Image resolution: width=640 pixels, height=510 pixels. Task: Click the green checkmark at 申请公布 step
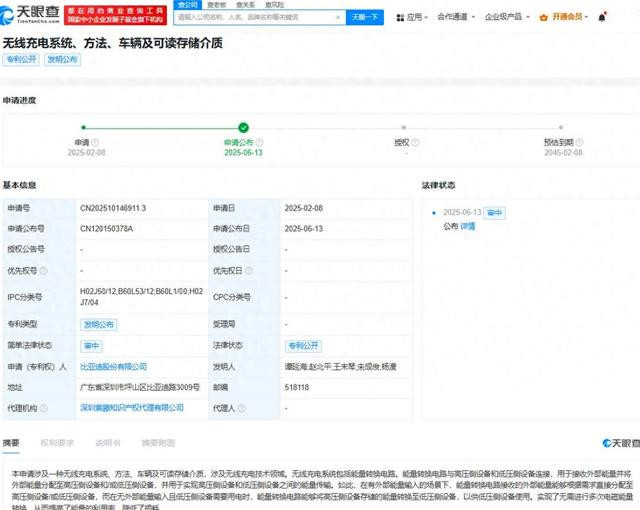coord(243,127)
